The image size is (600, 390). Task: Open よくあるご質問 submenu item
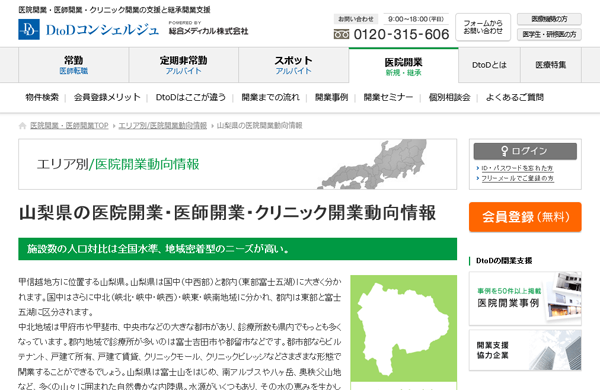click(x=514, y=98)
